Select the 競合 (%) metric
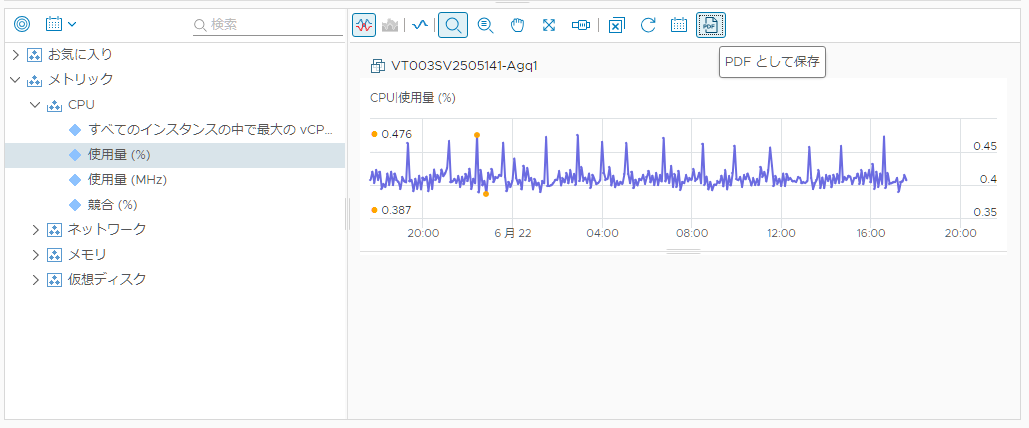1029x428 pixels. (112, 204)
